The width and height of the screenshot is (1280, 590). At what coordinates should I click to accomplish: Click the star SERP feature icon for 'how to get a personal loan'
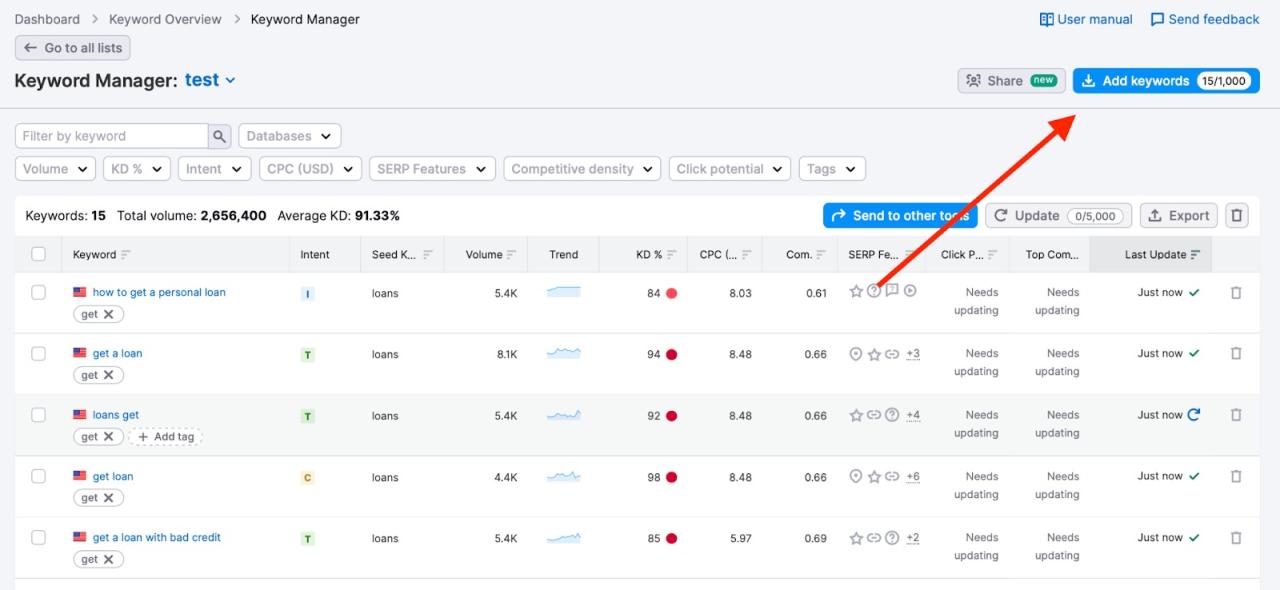coord(856,292)
